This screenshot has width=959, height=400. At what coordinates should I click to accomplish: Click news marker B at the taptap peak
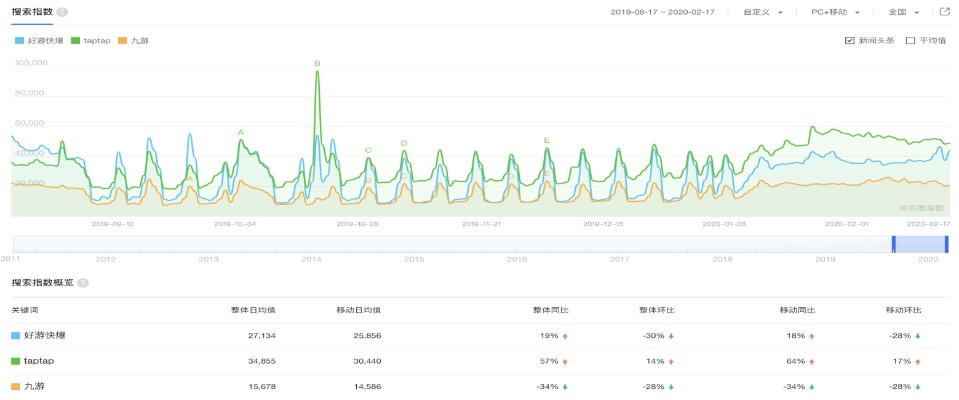[317, 64]
